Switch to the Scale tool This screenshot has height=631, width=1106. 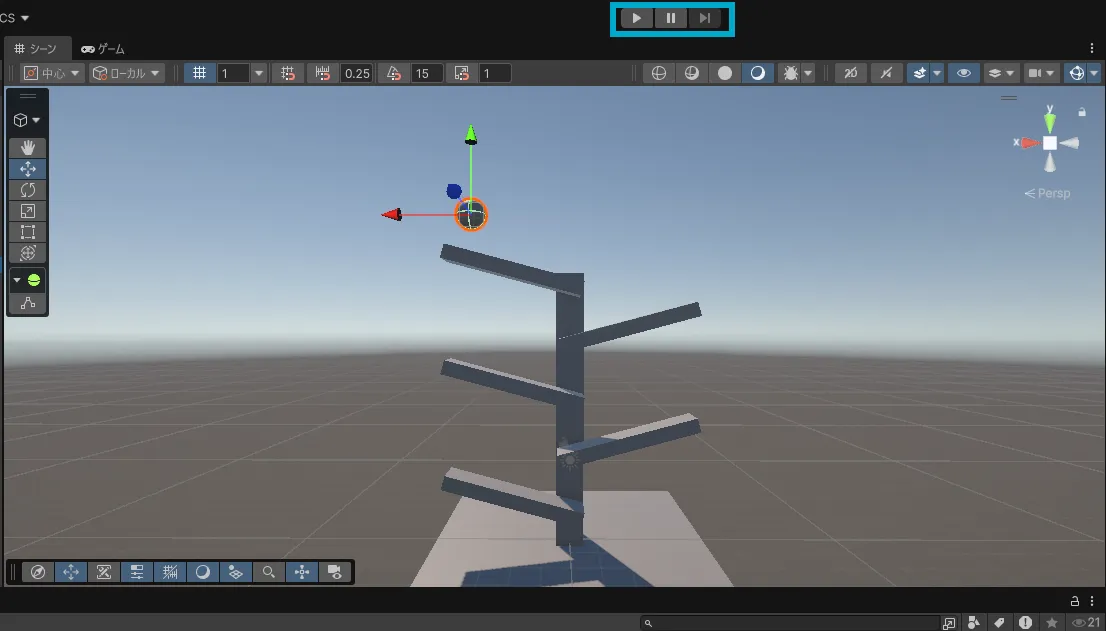pos(27,211)
